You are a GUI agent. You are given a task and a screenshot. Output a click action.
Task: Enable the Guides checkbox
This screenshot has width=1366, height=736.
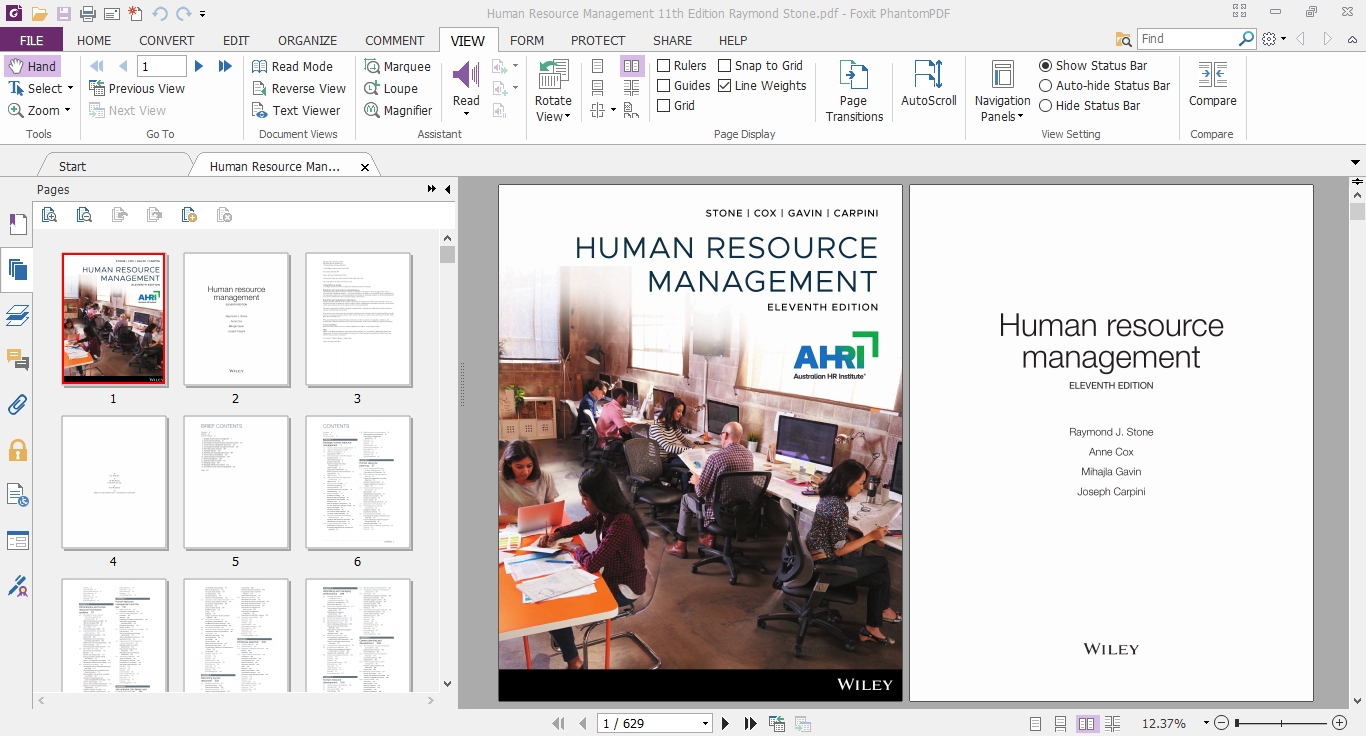tap(684, 86)
